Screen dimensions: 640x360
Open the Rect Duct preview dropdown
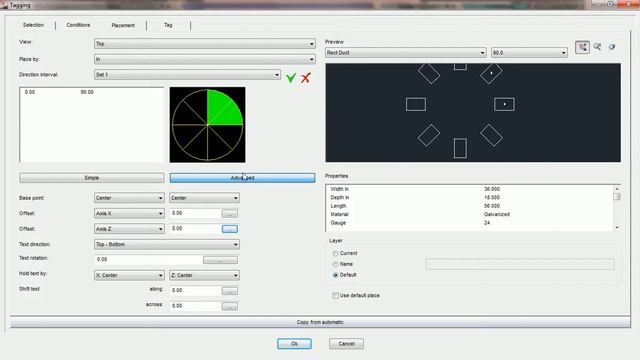[x=406, y=53]
